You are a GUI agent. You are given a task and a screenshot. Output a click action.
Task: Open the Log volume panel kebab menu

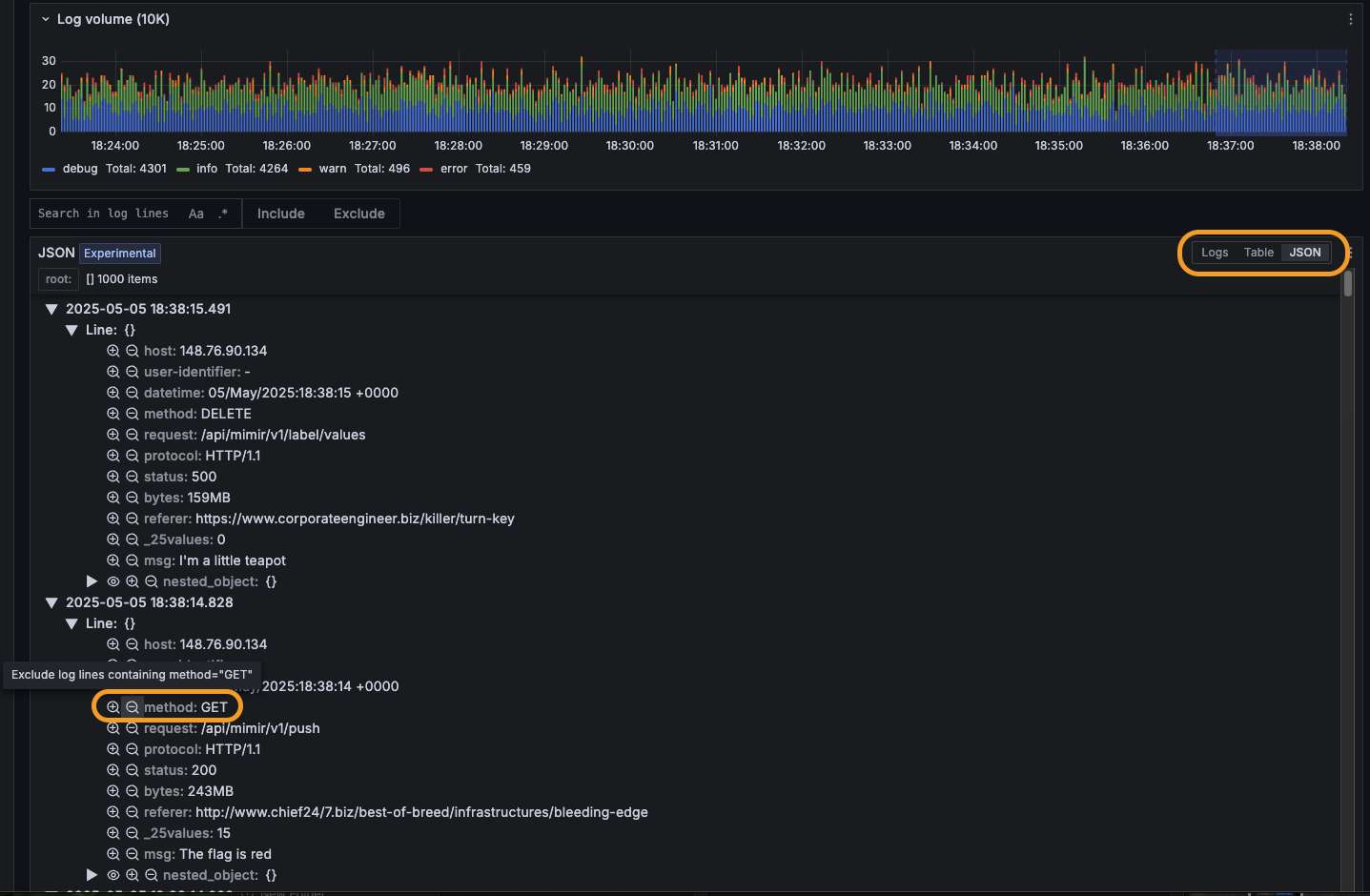1351,18
